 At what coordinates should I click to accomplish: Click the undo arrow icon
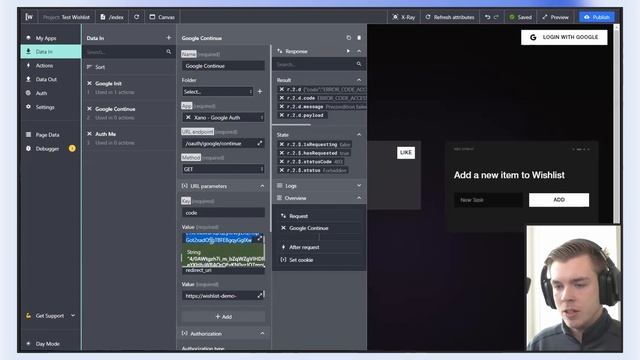coord(487,17)
